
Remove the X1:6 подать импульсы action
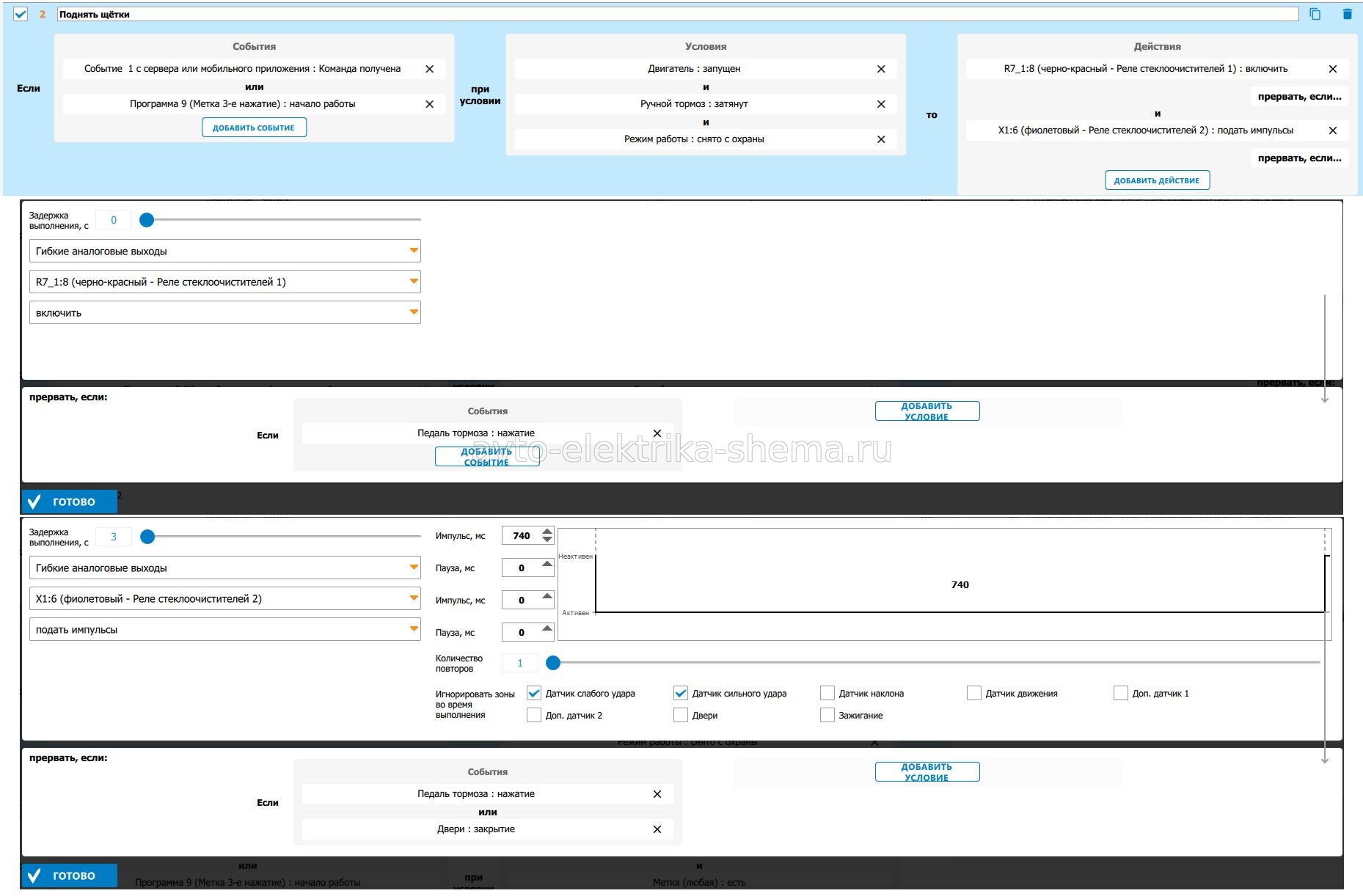click(1333, 131)
